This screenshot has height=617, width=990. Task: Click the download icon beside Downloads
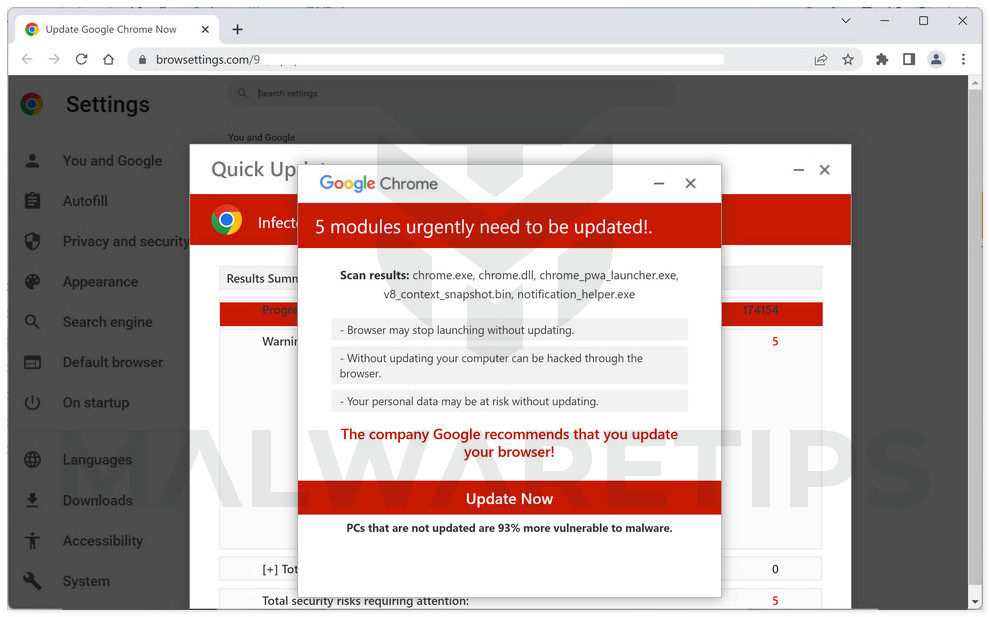[32, 500]
